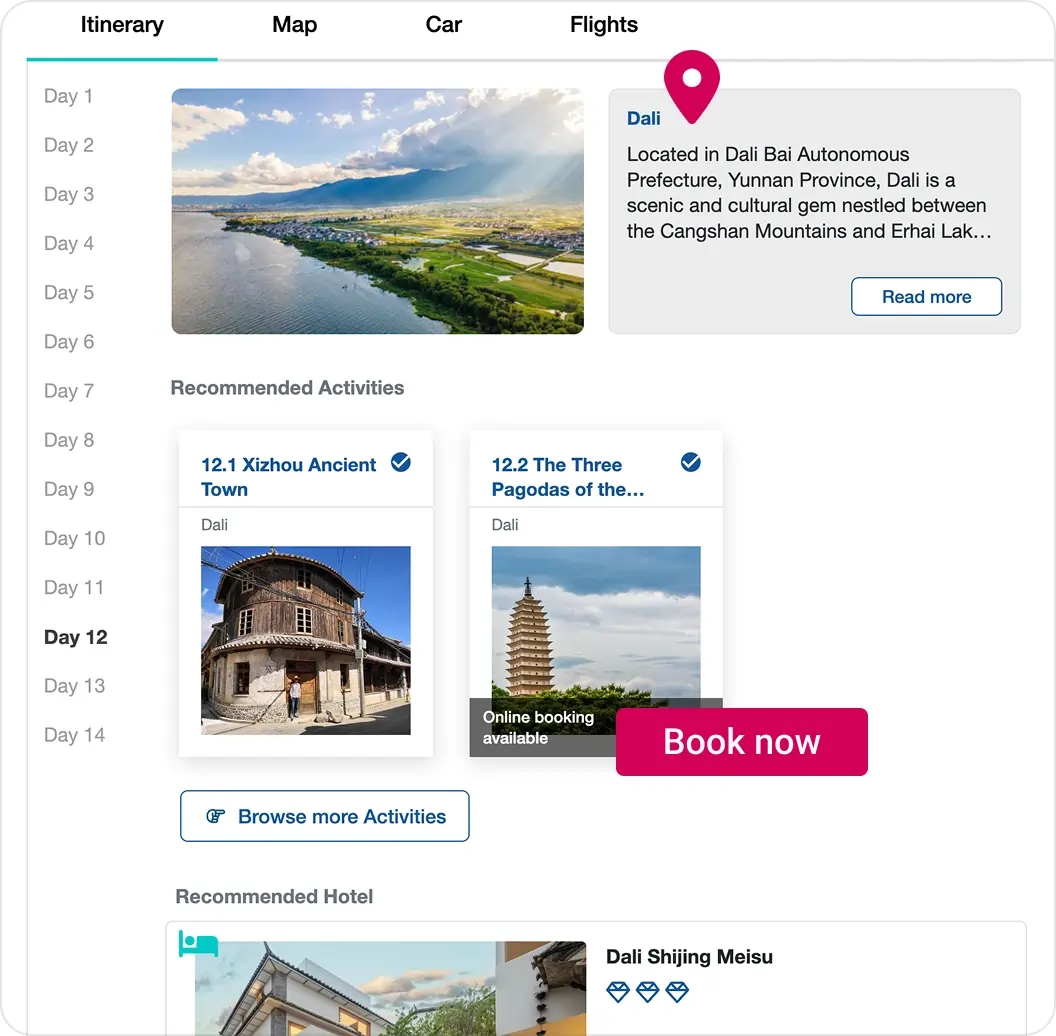The height and width of the screenshot is (1036, 1056).
Task: Open the 12.1 Xizhou Ancient Town activity
Action: pyautogui.click(x=288, y=476)
